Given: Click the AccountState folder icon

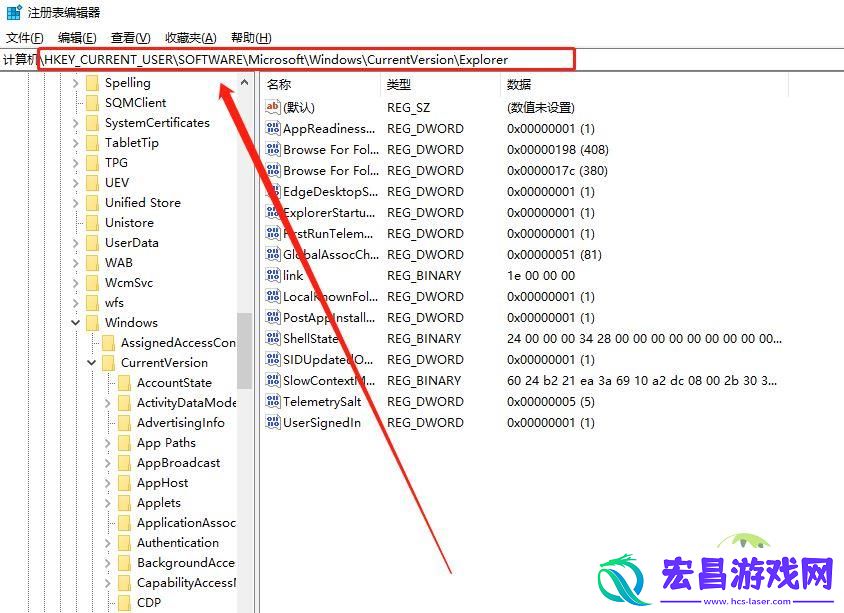Looking at the screenshot, I should (x=124, y=383).
